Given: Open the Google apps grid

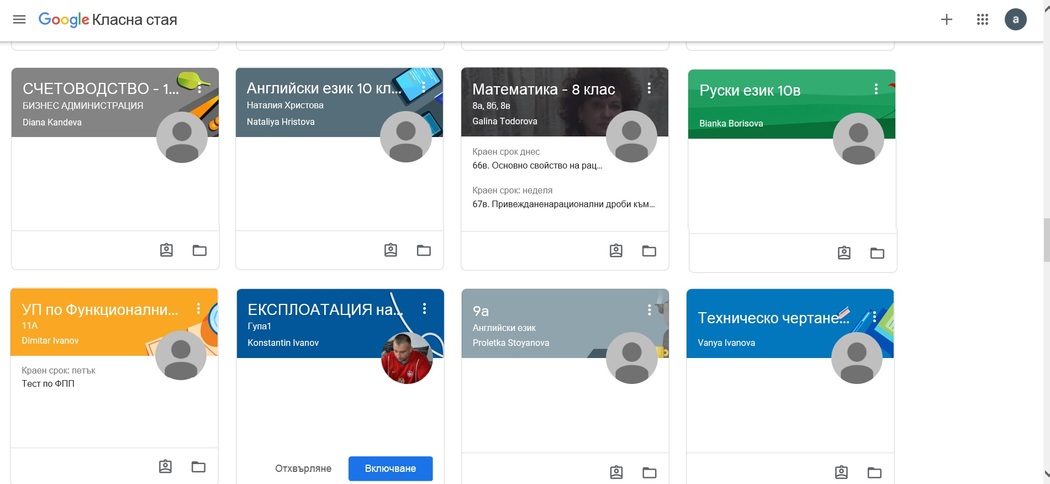Looking at the screenshot, I should tap(982, 20).
